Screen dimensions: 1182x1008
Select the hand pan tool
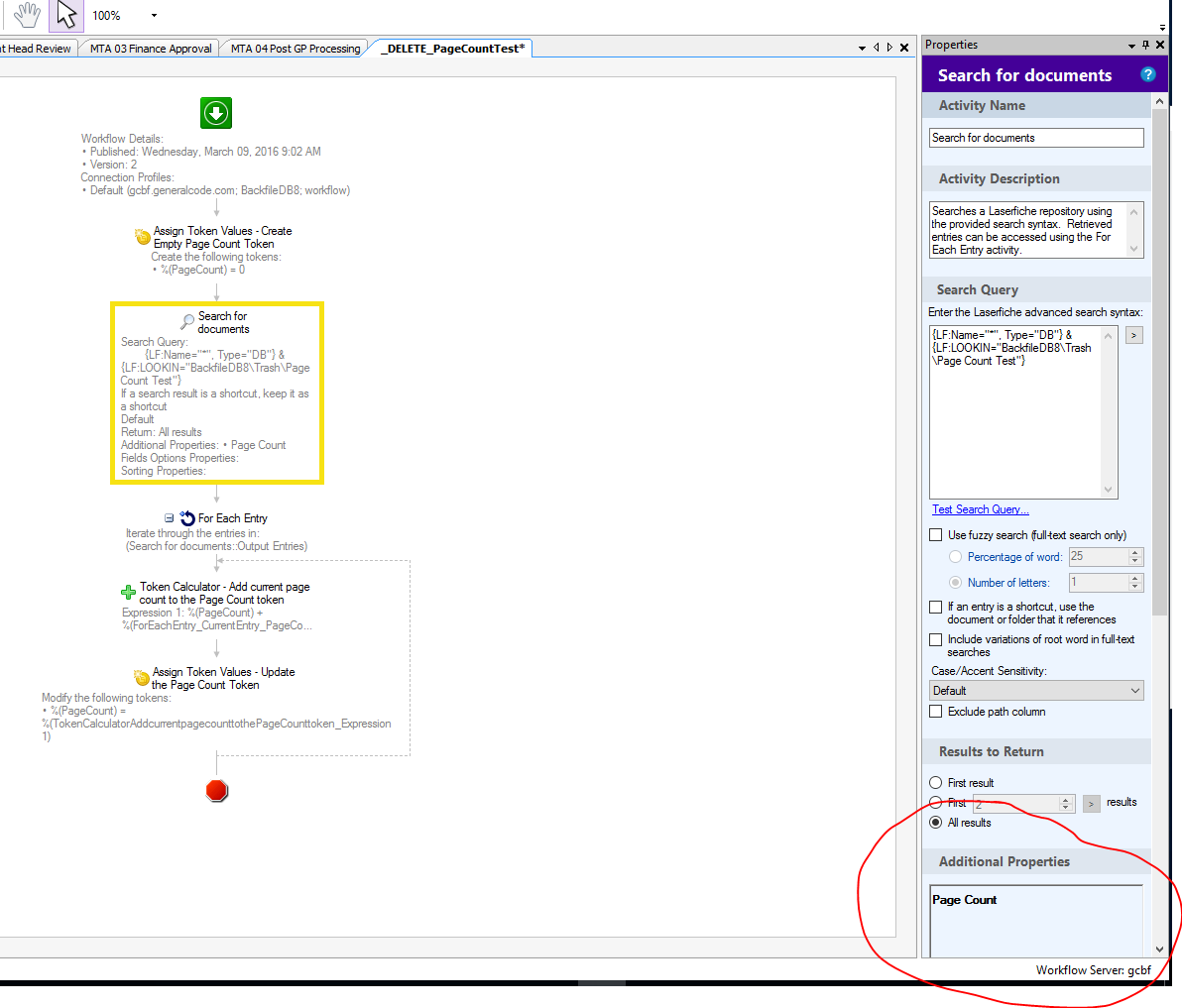(x=28, y=15)
